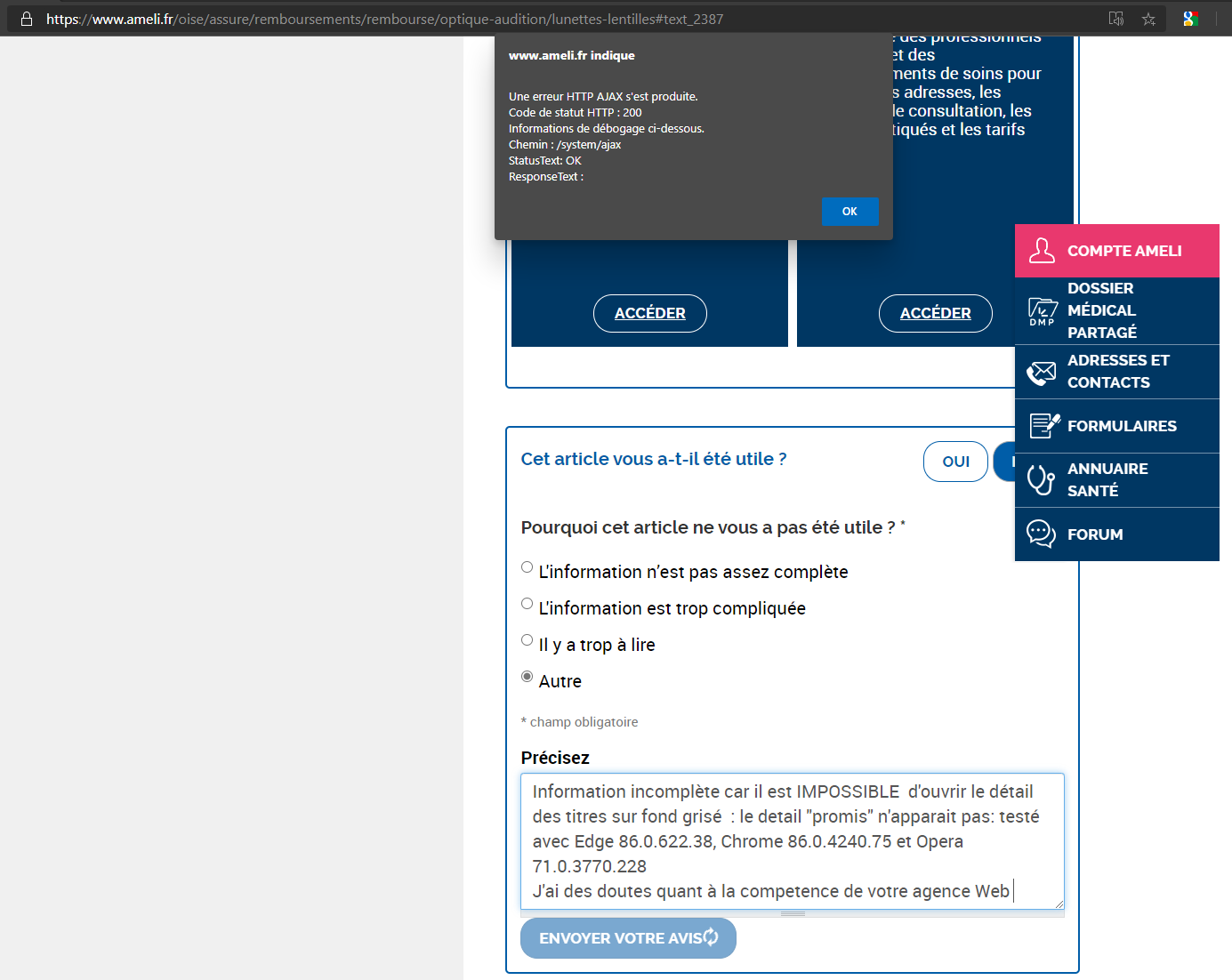Select "L'information est trop compliquée" radio button

(527, 604)
